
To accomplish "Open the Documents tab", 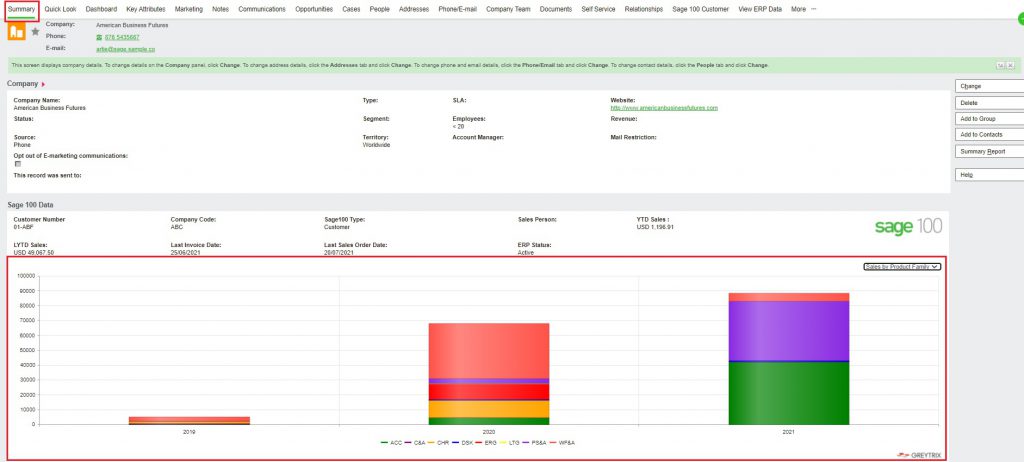I will 556,9.
